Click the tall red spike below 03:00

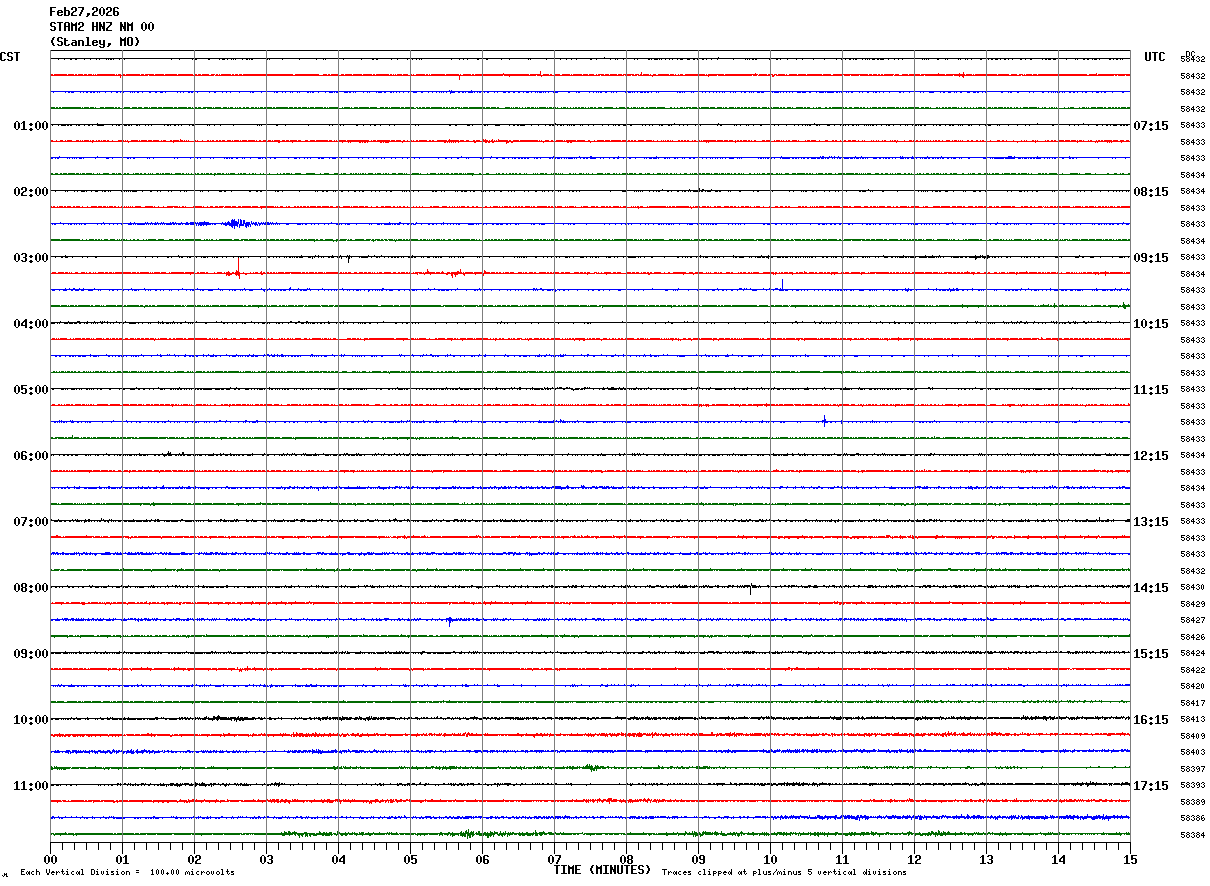[238, 267]
